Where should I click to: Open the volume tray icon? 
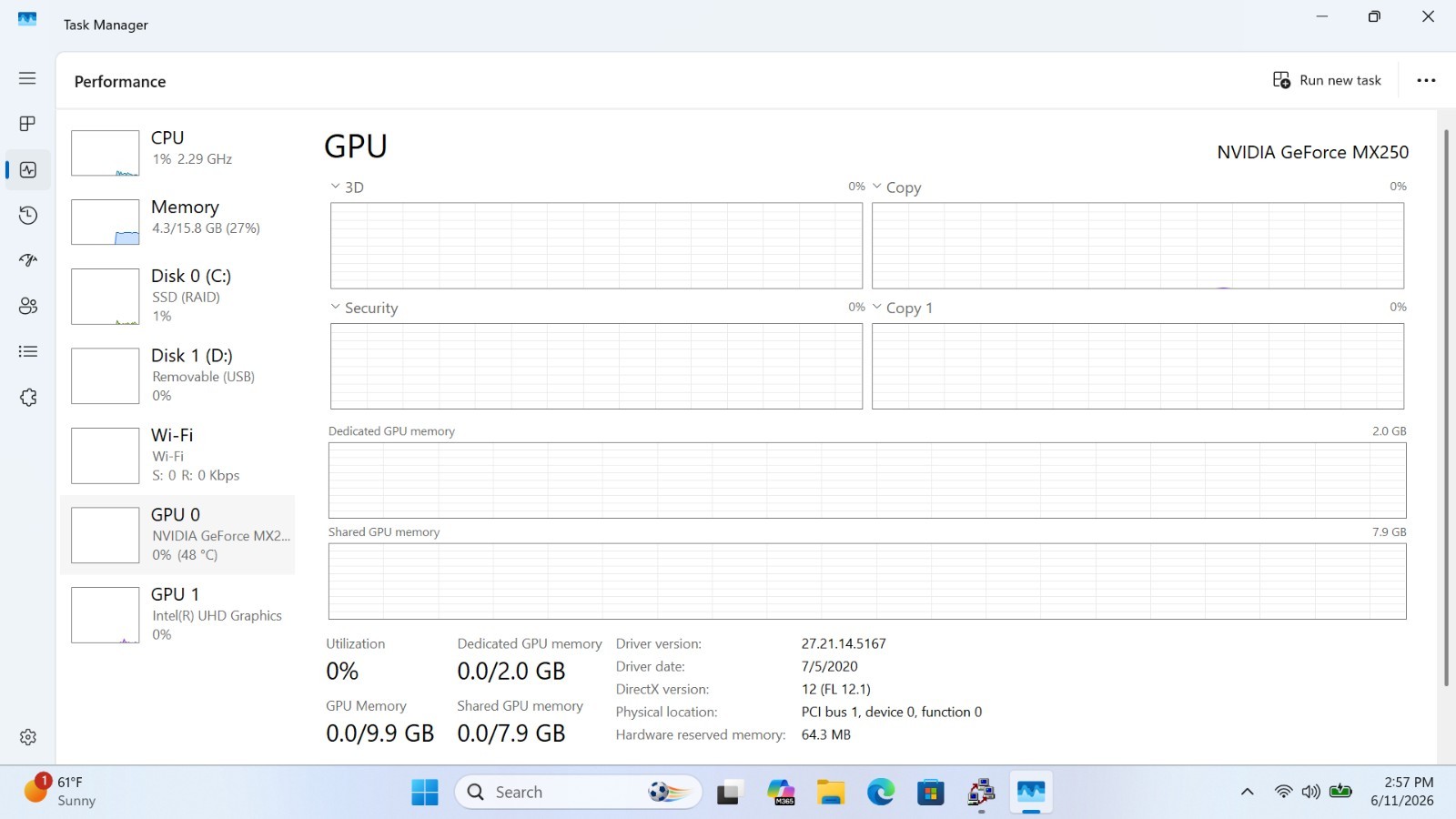tap(1310, 792)
